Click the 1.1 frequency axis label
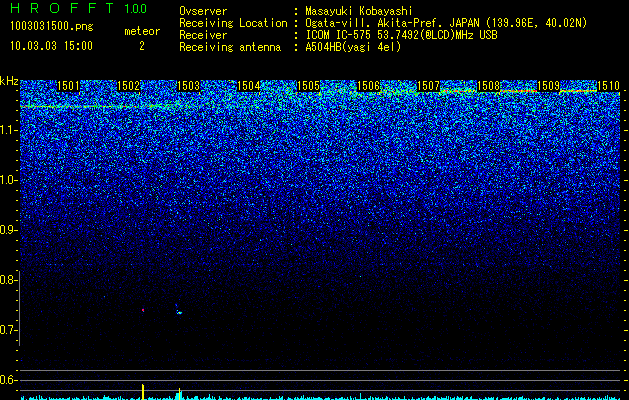This screenshot has width=629, height=400. 9,130
